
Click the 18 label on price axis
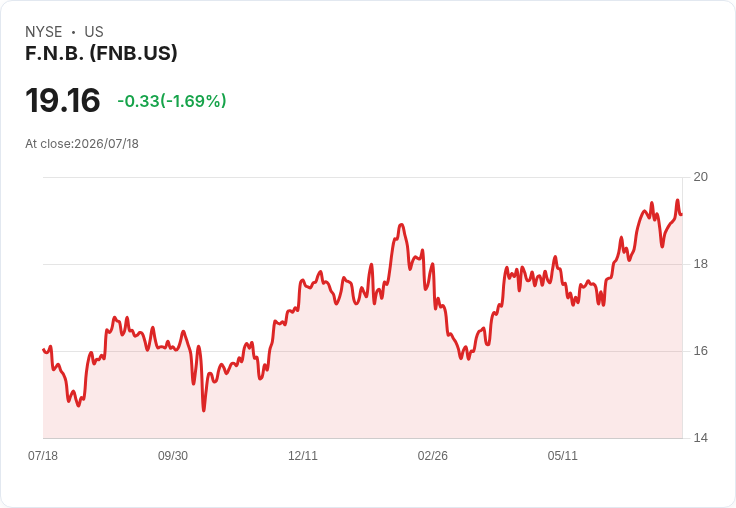click(700, 264)
